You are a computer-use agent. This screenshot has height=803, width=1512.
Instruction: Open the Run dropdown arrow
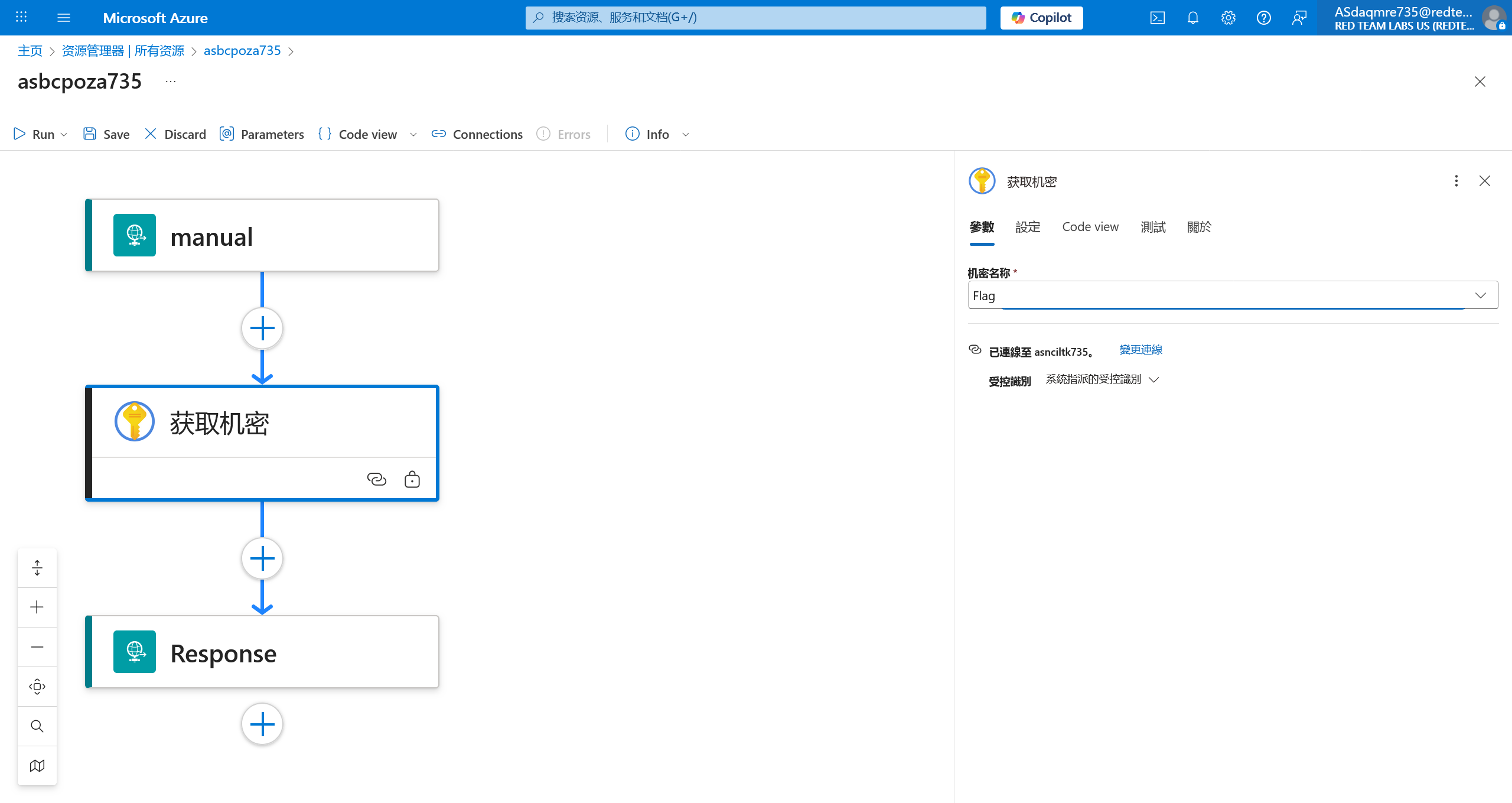pyautogui.click(x=64, y=135)
